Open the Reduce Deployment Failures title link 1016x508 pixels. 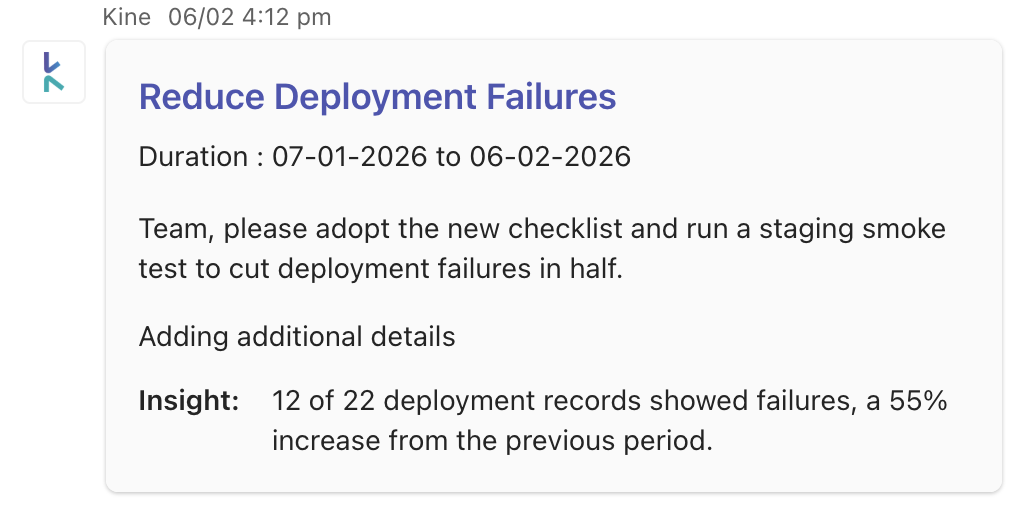[x=377, y=97]
